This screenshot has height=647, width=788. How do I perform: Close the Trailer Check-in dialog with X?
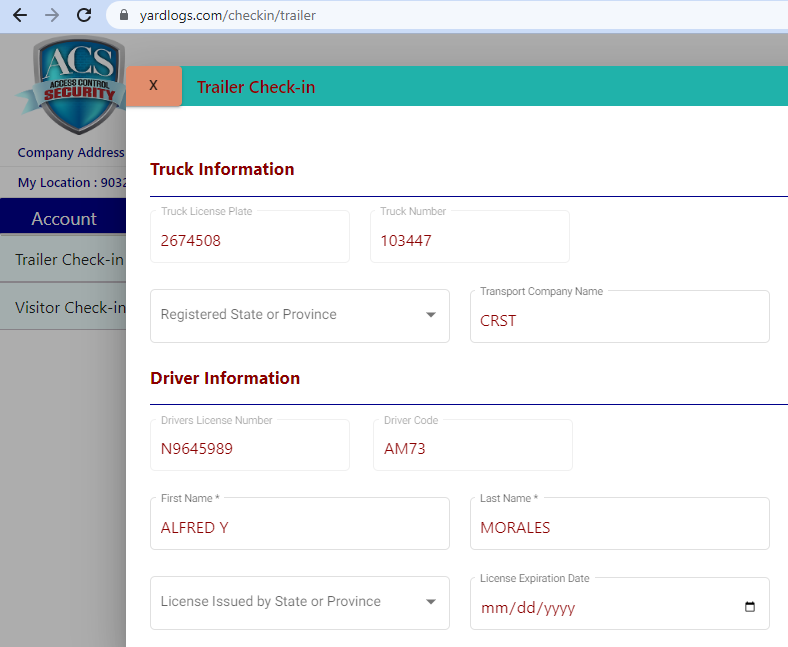coord(154,86)
